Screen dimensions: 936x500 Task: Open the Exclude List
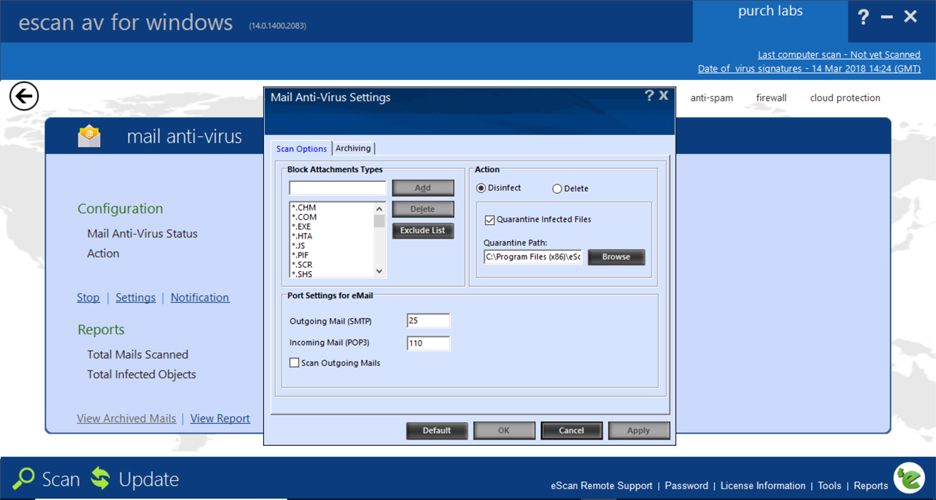423,230
